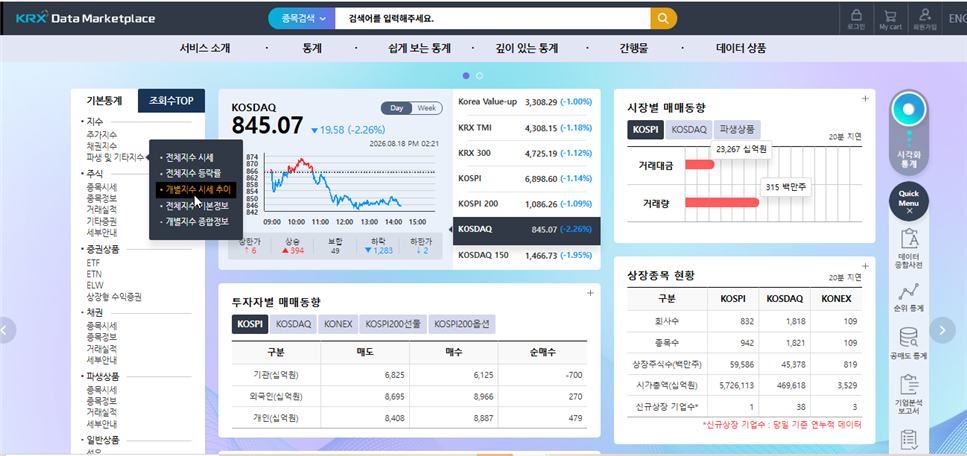Click the 회원가입 sign-up icon
This screenshot has width=967, height=456.
click(x=924, y=19)
